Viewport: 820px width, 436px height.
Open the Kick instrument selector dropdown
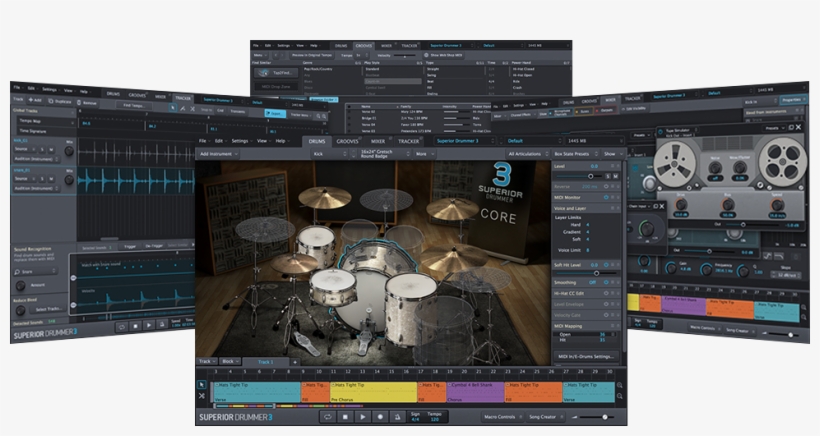pos(330,154)
